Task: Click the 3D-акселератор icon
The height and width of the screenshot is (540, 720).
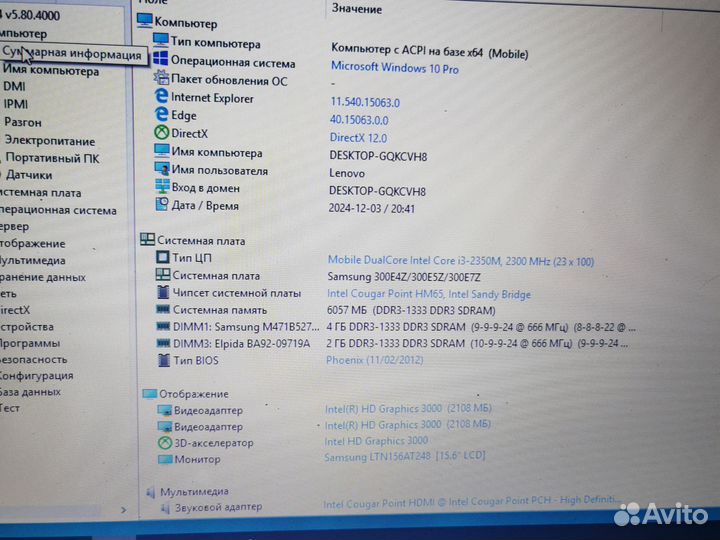Action: [x=165, y=443]
